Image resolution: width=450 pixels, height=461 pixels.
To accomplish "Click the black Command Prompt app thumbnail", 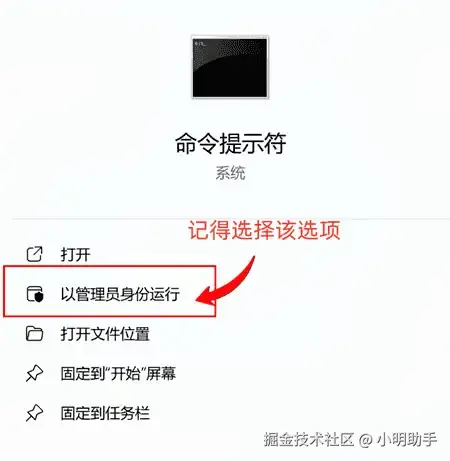I will coord(230,67).
